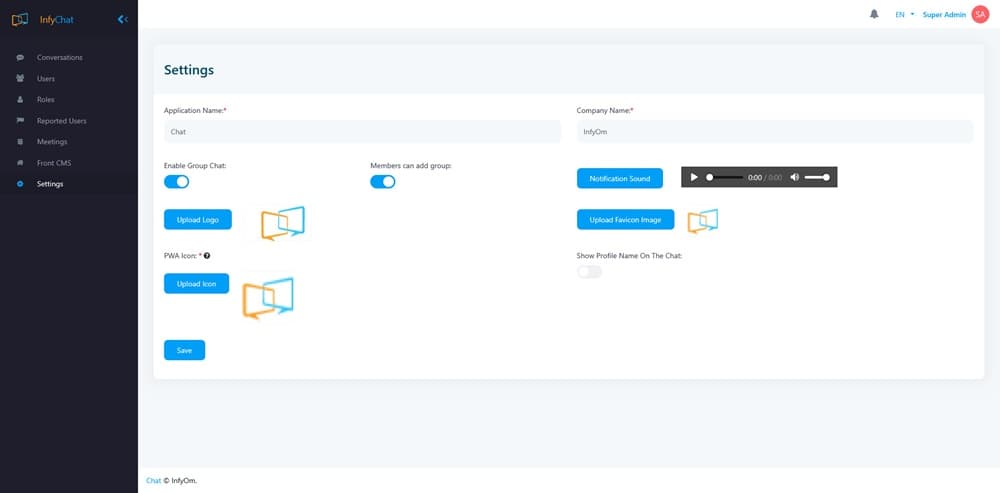Image resolution: width=1000 pixels, height=493 pixels.
Task: Open the EN language dropdown
Action: (x=905, y=15)
